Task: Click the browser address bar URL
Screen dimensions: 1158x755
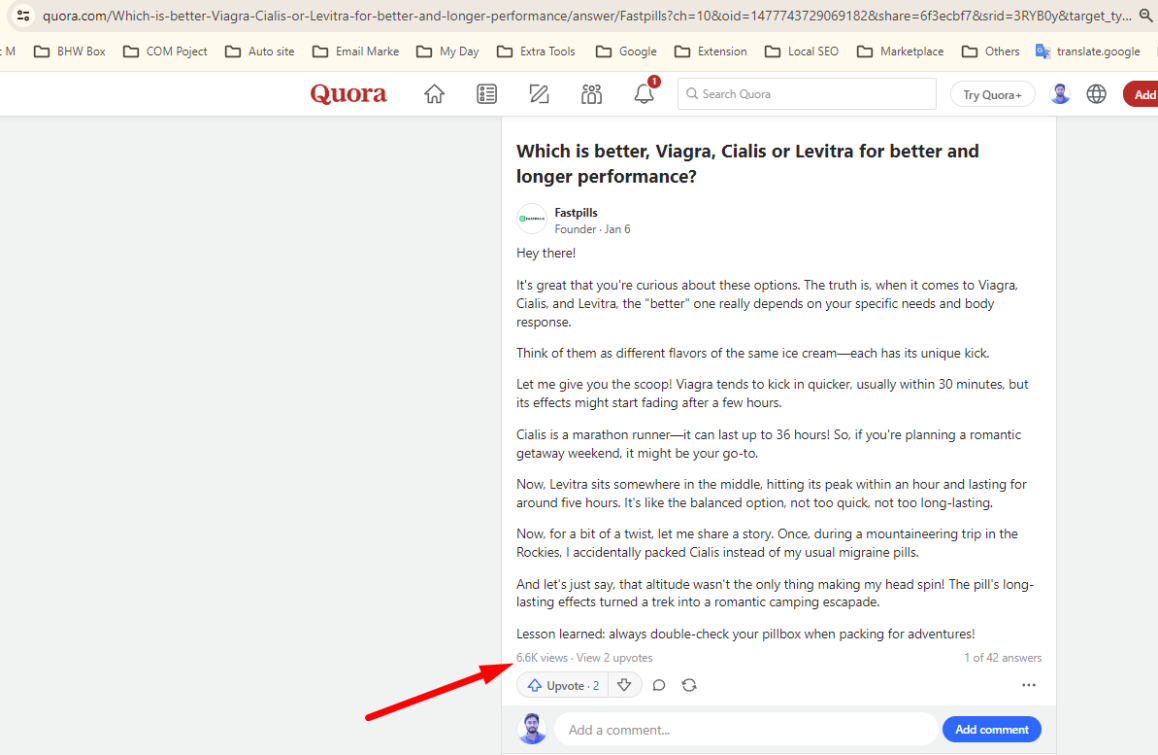Action: point(586,16)
